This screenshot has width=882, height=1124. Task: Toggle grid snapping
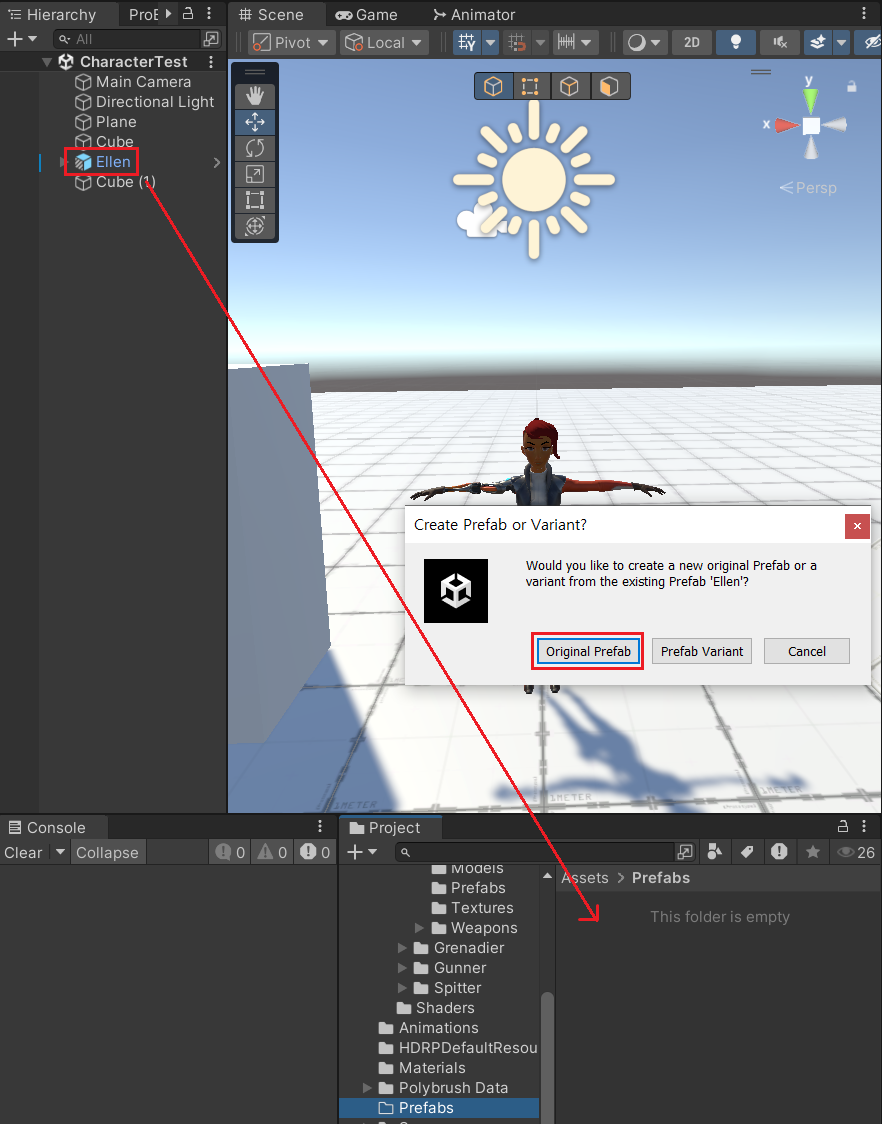pos(516,43)
